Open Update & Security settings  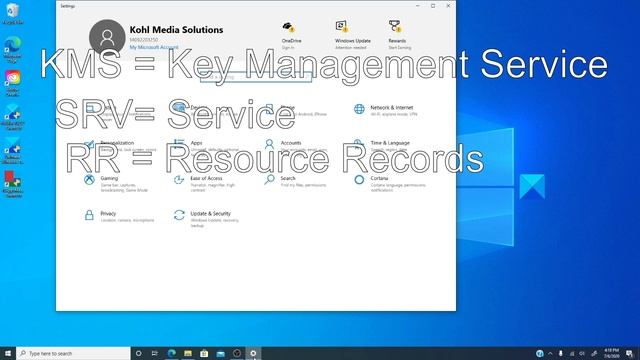pyautogui.click(x=207, y=219)
